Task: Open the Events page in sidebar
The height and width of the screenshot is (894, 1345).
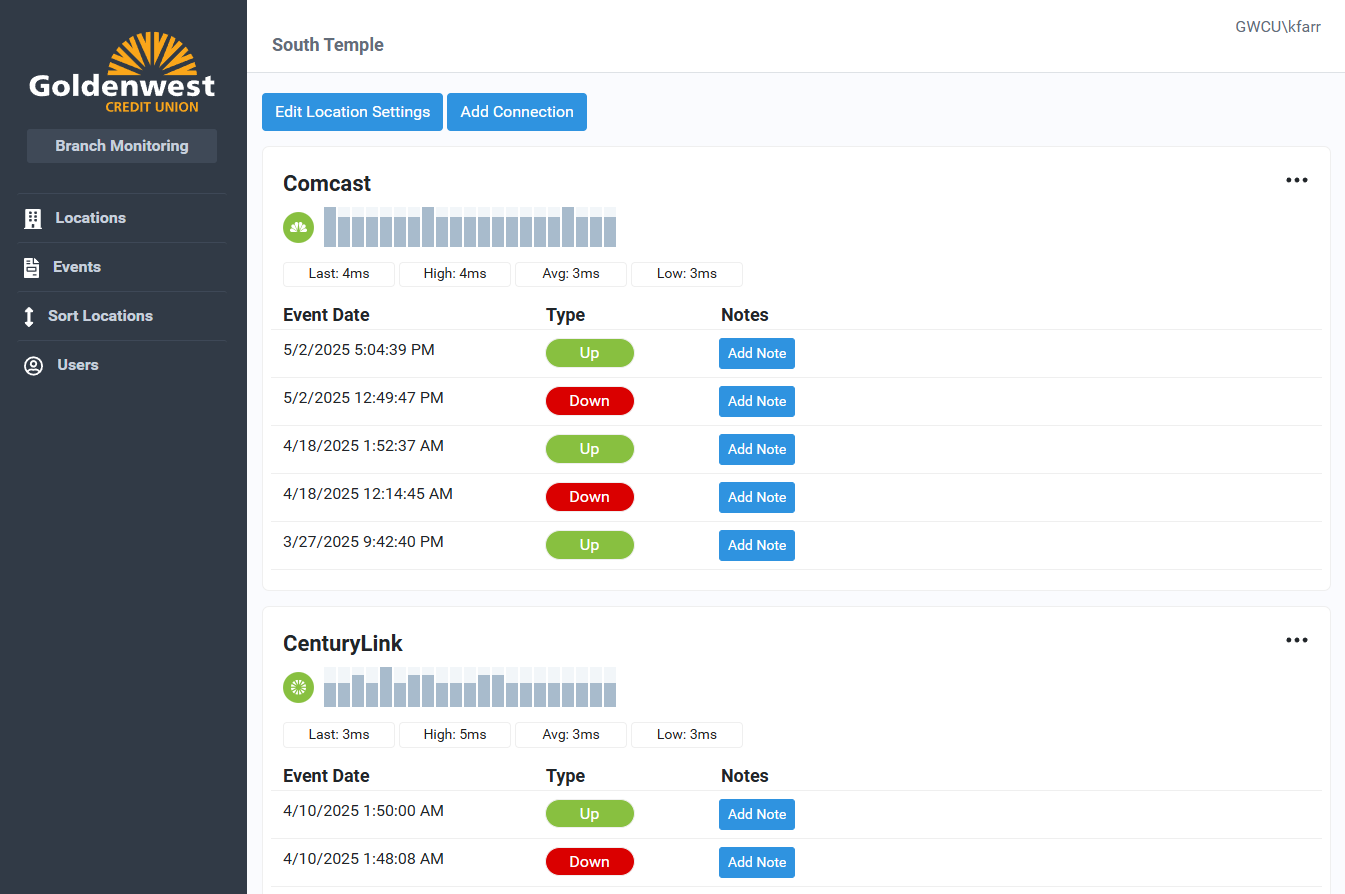Action: point(77,267)
